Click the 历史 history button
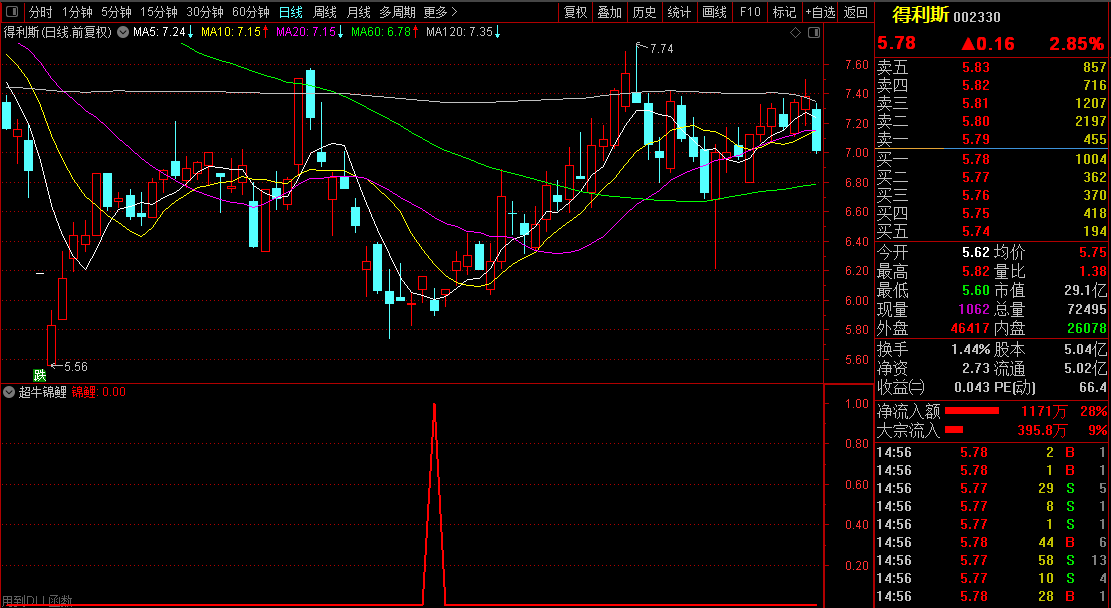The height and width of the screenshot is (608, 1111). pos(645,12)
